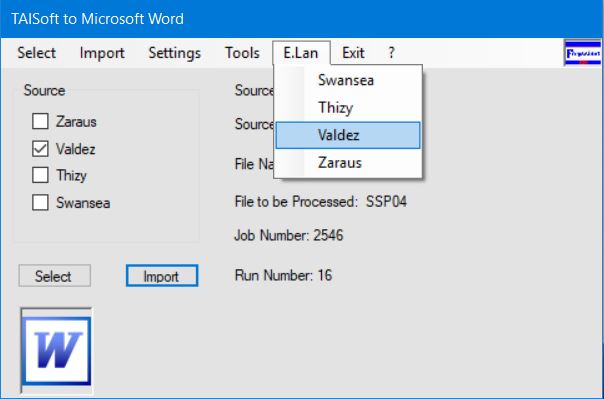This screenshot has width=604, height=399.
Task: Click the 'Run Number: 16' label
Action: [x=283, y=275]
